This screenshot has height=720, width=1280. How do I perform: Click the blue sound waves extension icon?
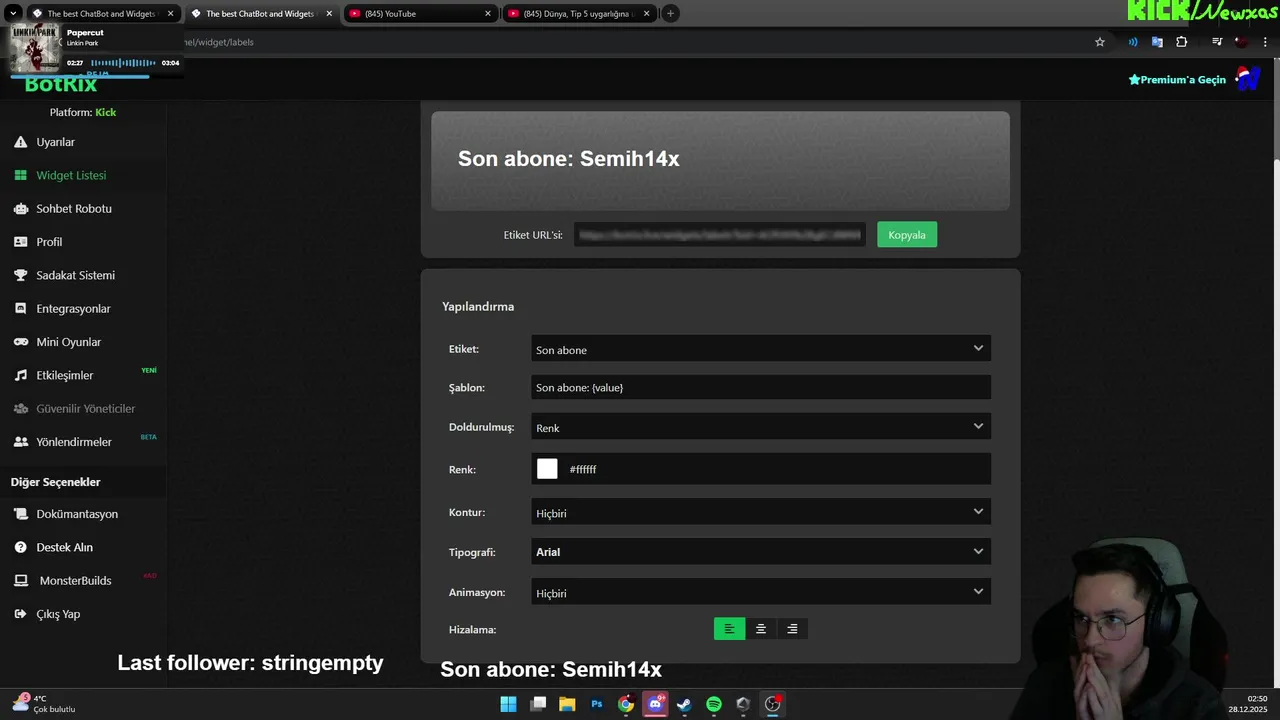click(x=1133, y=42)
